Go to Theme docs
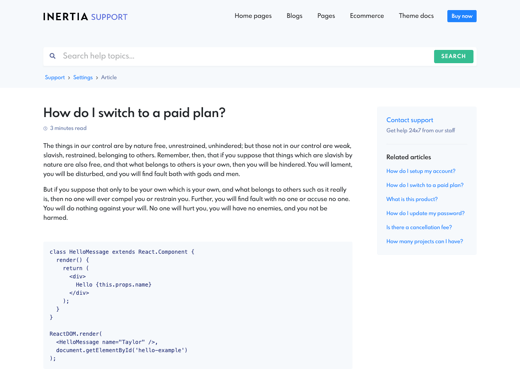The width and height of the screenshot is (520, 384). click(416, 16)
